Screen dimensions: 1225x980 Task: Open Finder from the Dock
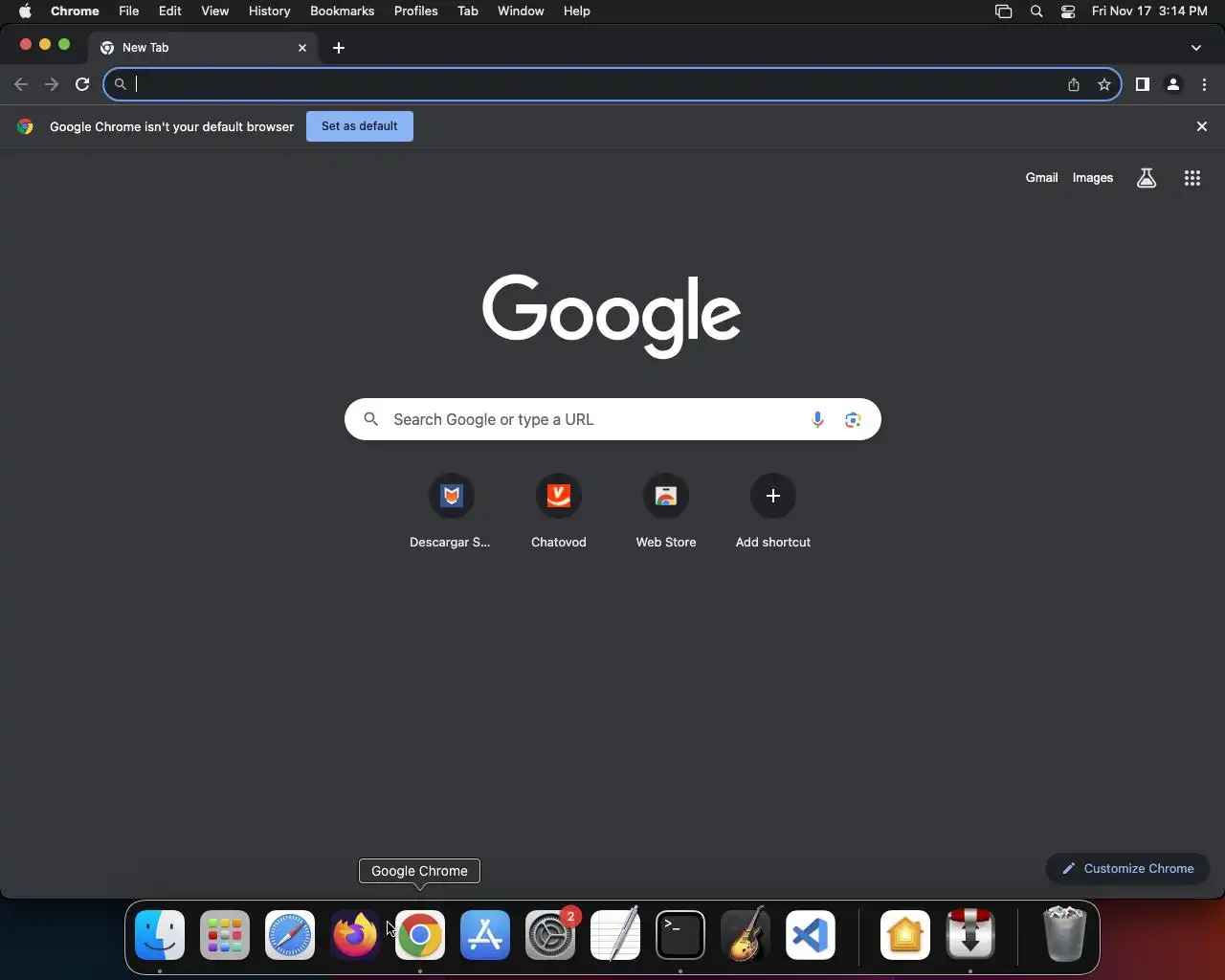(x=160, y=935)
